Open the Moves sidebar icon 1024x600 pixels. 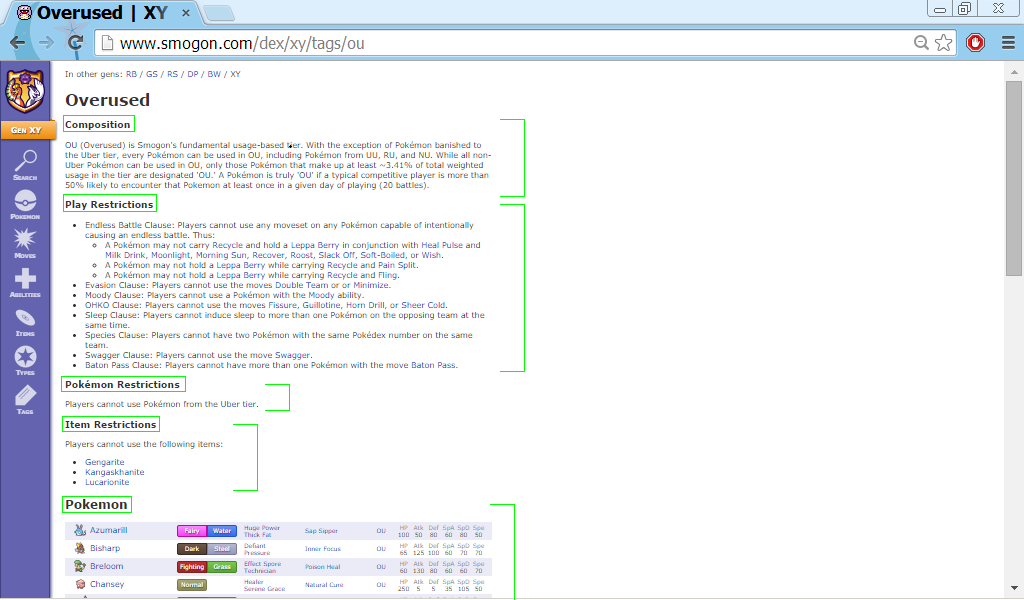tap(25, 243)
